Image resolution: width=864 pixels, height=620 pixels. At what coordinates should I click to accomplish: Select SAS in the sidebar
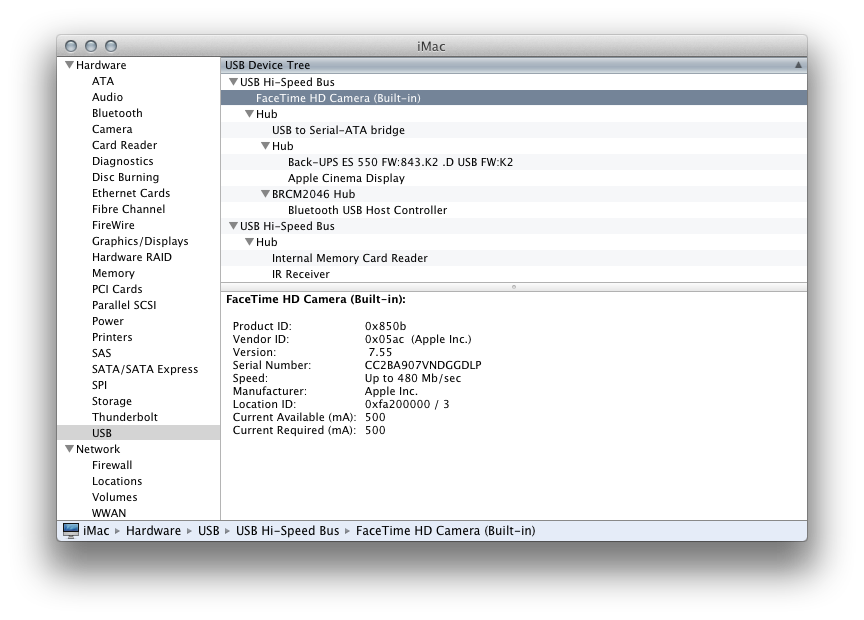pyautogui.click(x=102, y=353)
